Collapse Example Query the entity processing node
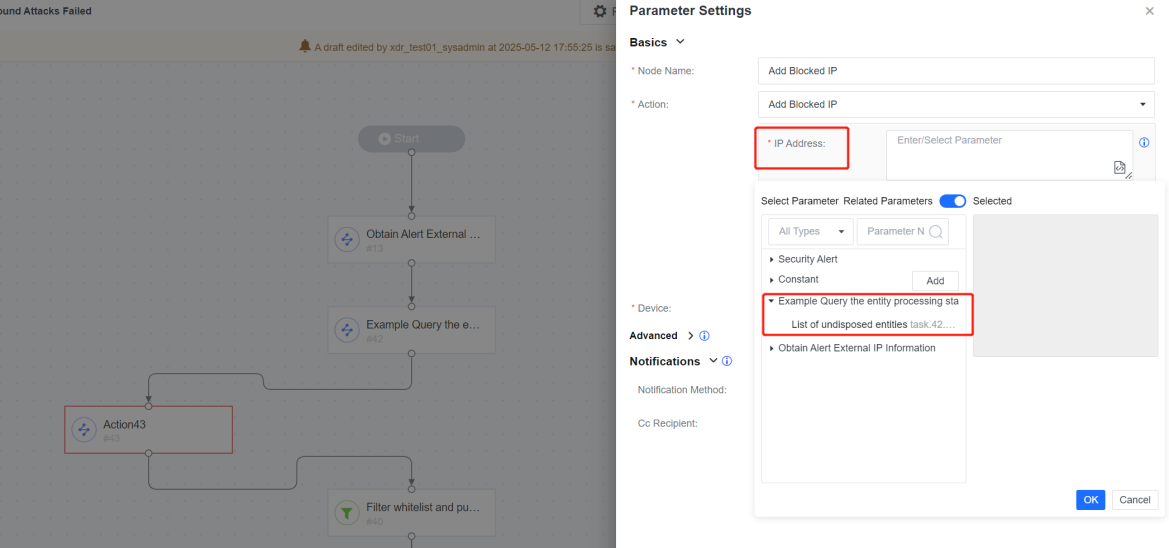 772,301
